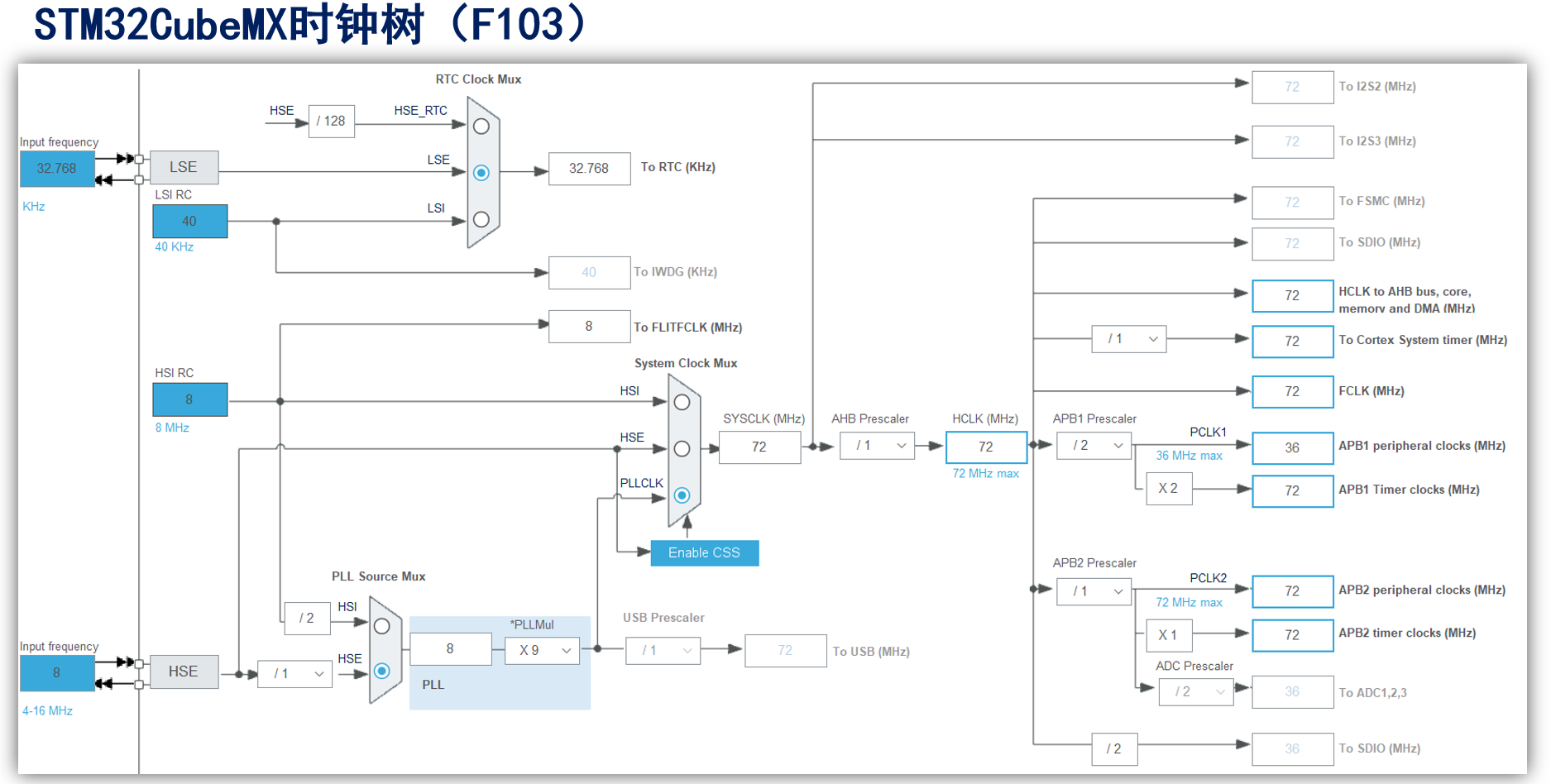The height and width of the screenshot is (784, 1551).
Task: Open the Cortex System timer divider dropdown
Action: click(x=1129, y=339)
